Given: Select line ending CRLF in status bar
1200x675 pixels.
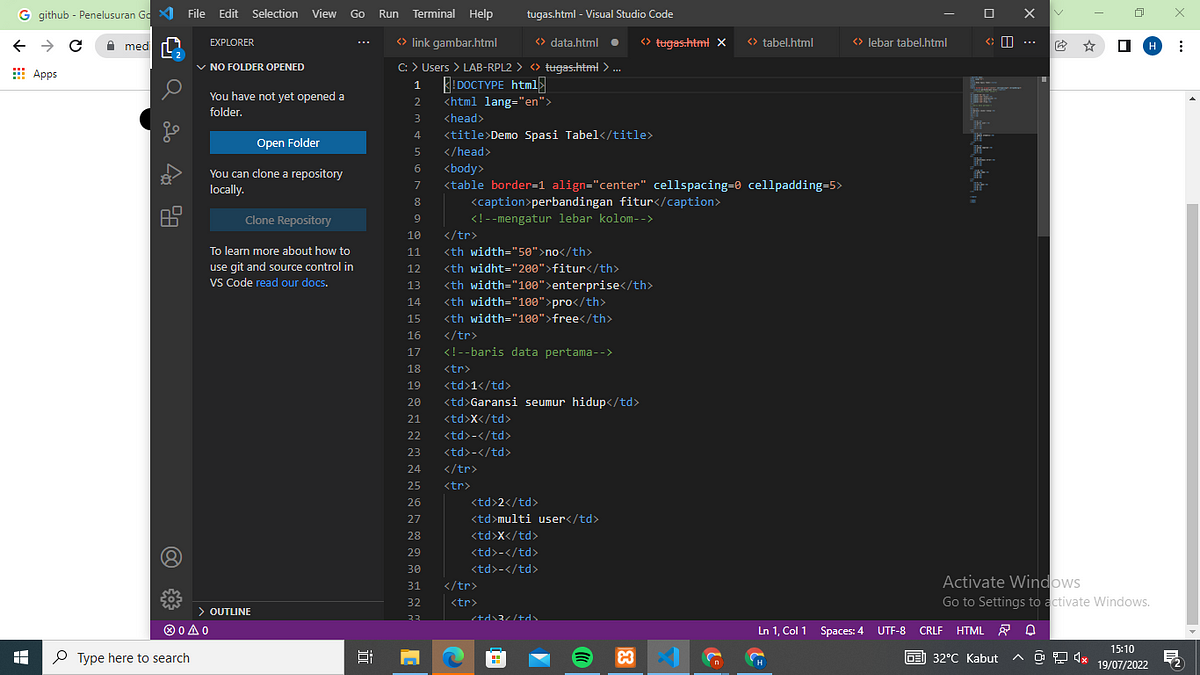Looking at the screenshot, I should 931,631.
